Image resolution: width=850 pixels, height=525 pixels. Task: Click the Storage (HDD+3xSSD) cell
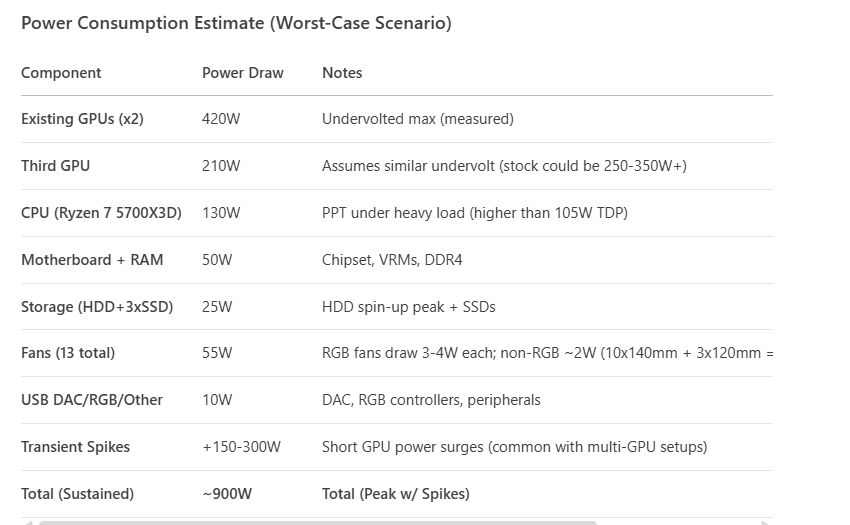pyautogui.click(x=97, y=307)
